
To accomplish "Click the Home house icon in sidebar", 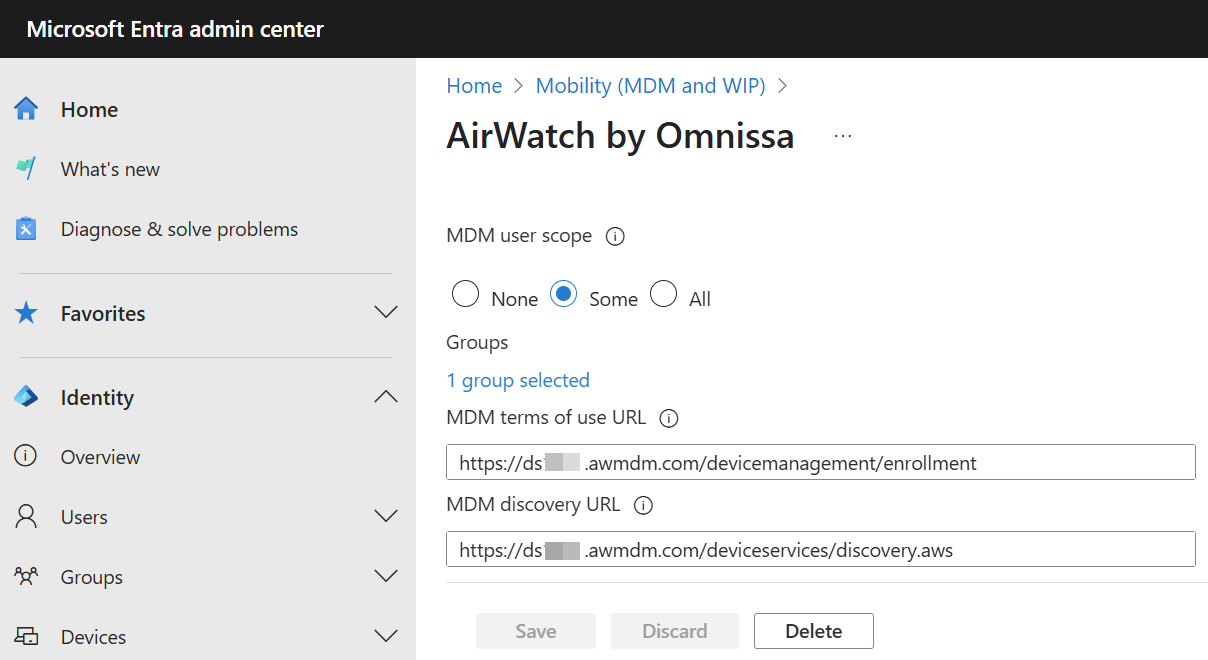I will pos(26,109).
